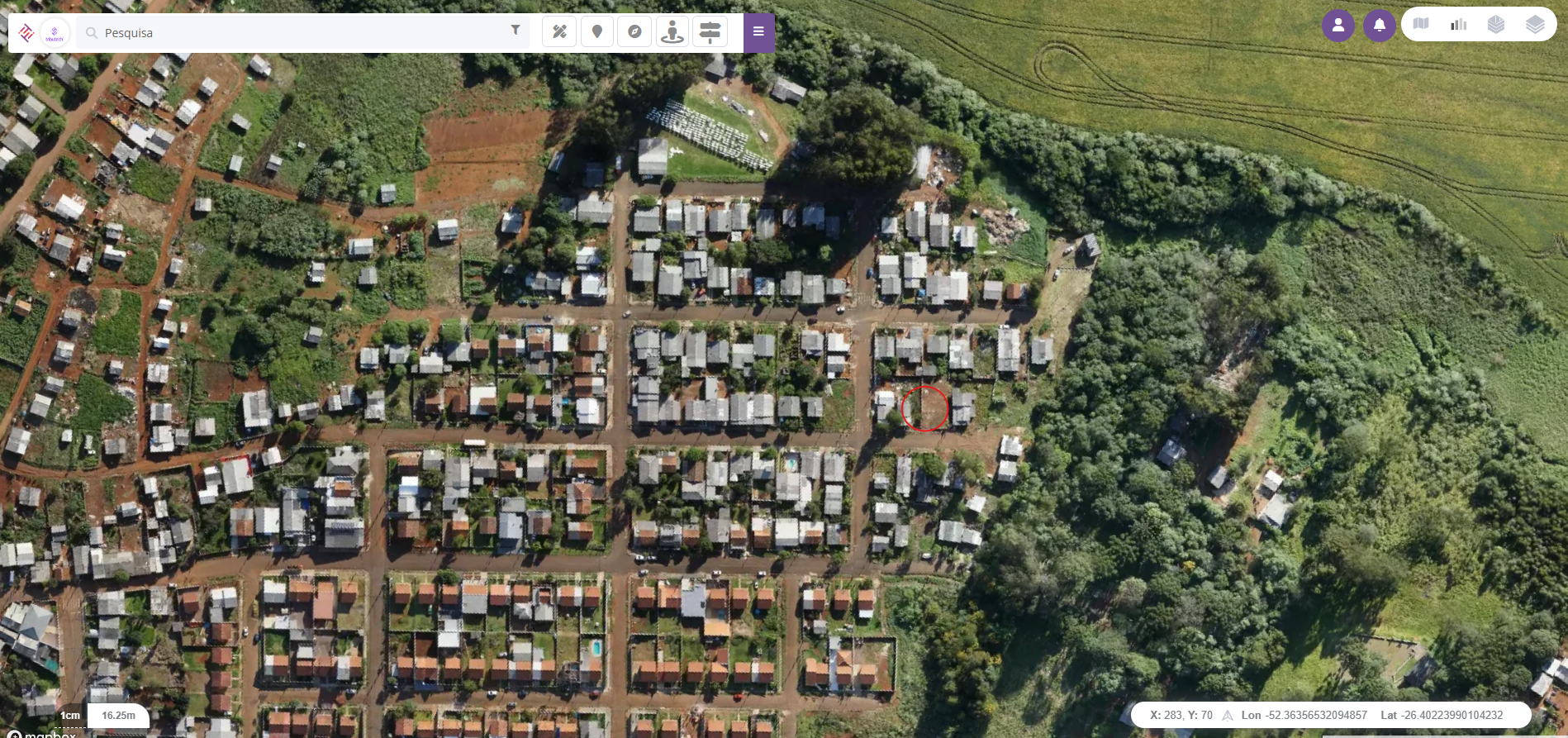Switch to the folded map basemap view
Image resolution: width=1568 pixels, height=738 pixels.
tap(1421, 24)
